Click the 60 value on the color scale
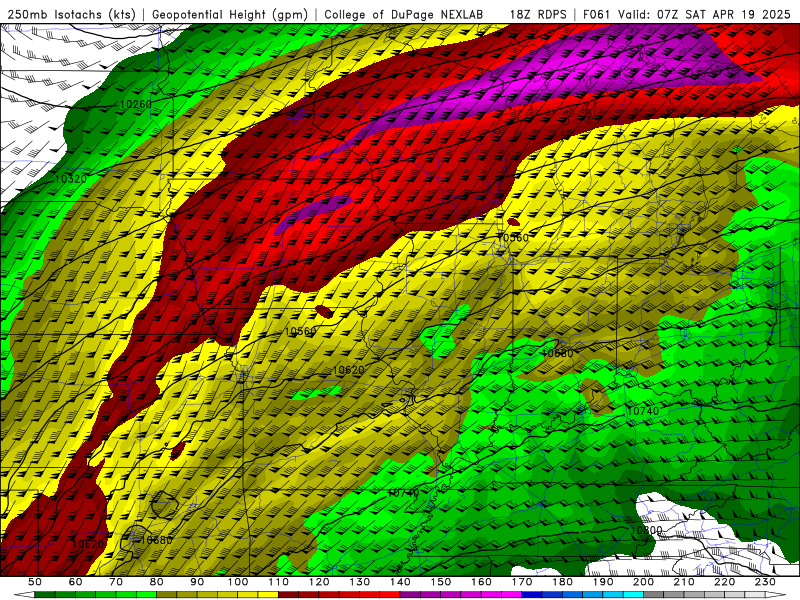 (76, 582)
